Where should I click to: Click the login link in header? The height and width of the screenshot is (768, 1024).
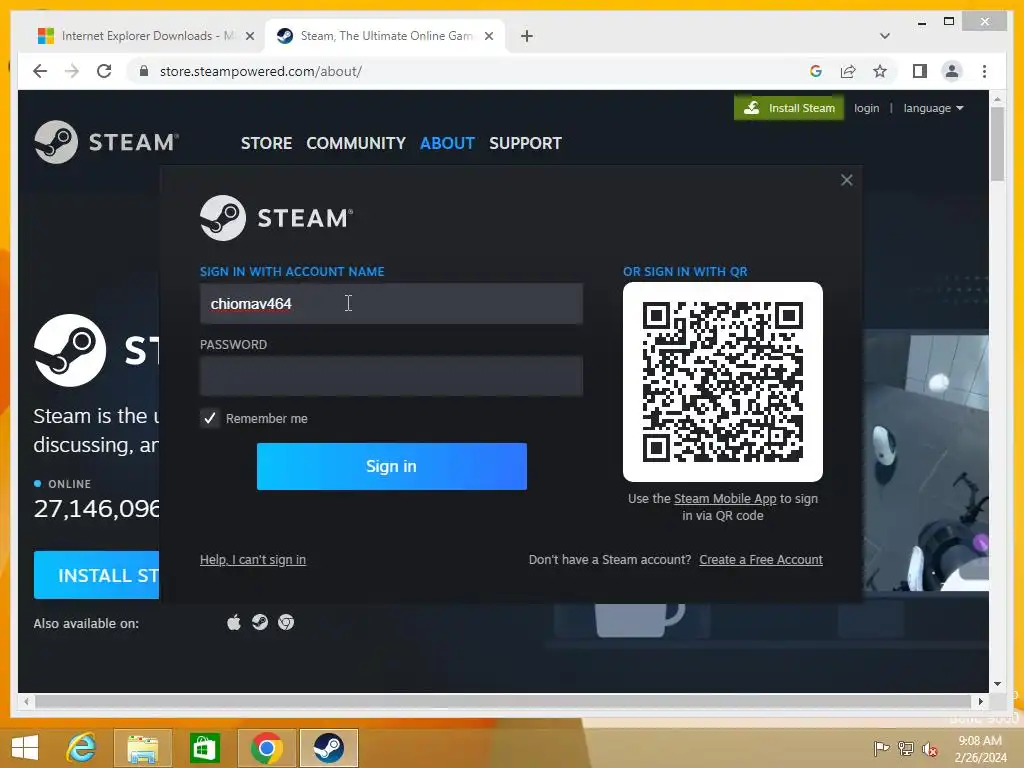867,108
